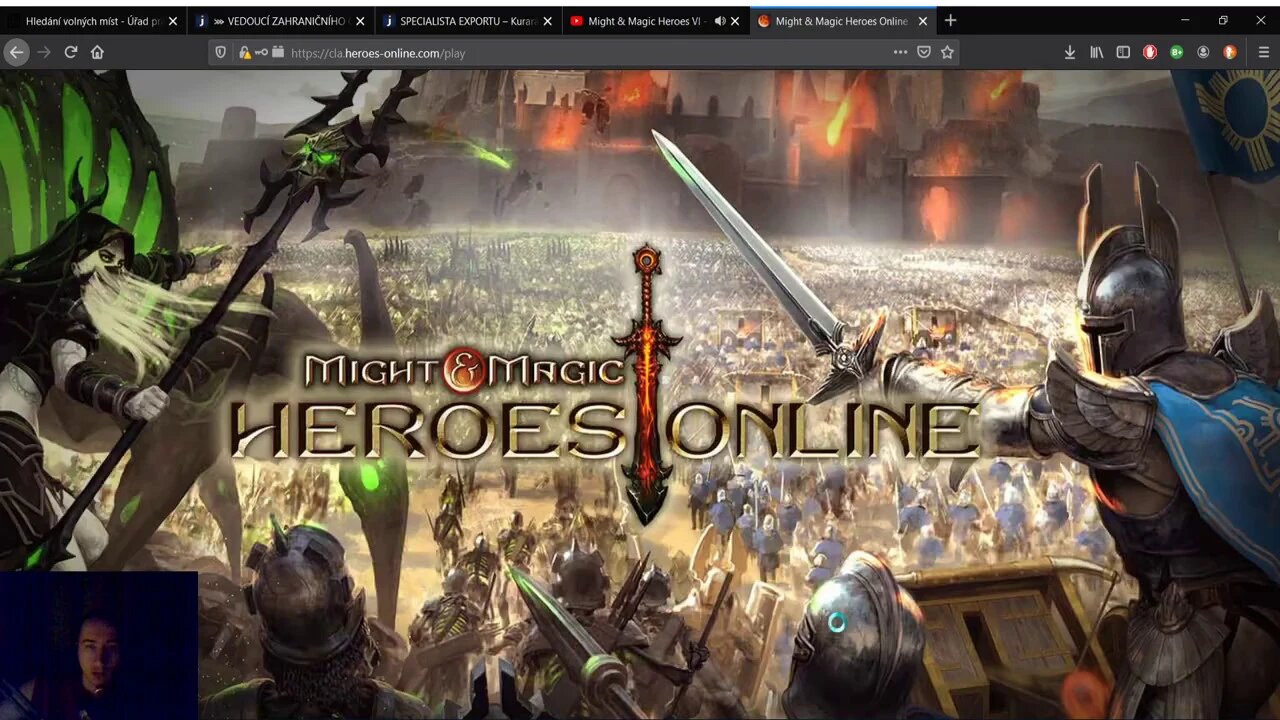Switch to the SPECIALISTA EXPORTU tab

468,21
